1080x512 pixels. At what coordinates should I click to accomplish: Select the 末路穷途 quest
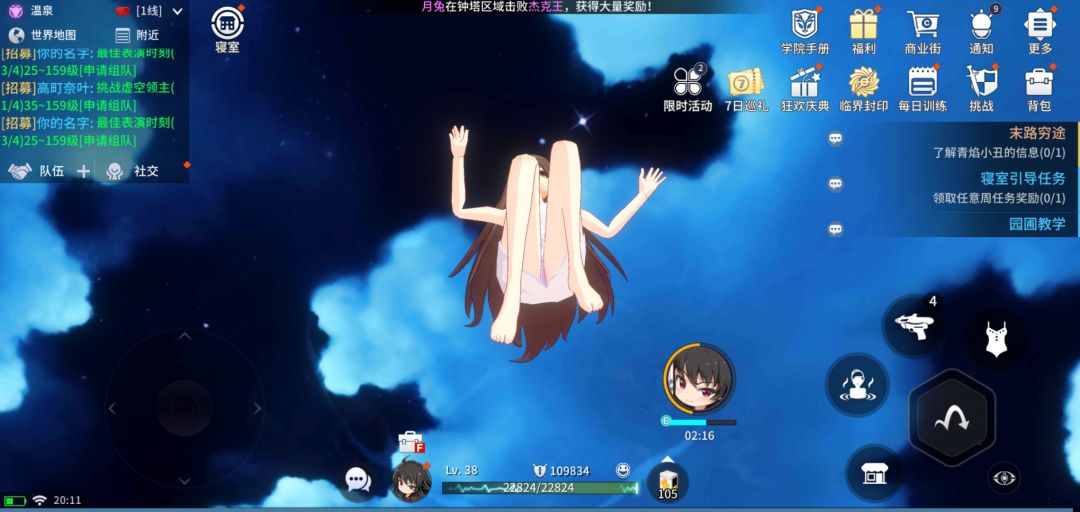coord(1037,133)
